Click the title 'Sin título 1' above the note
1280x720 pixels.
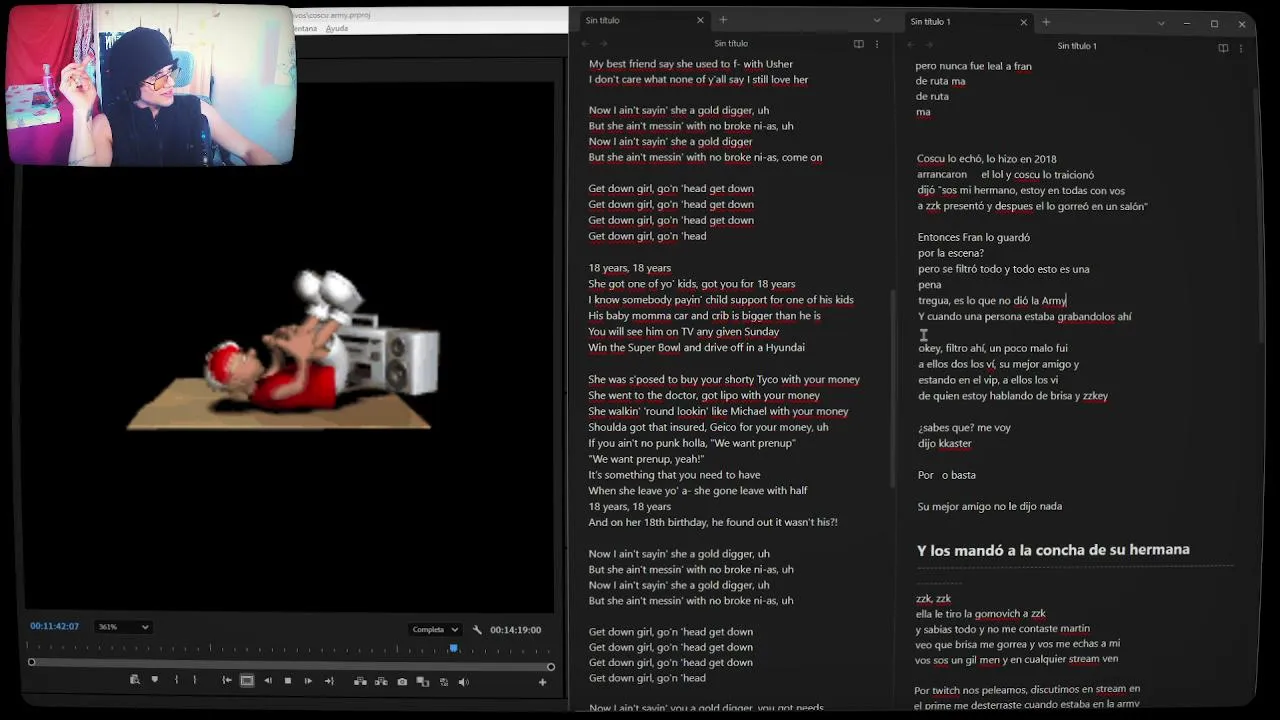pos(1077,46)
